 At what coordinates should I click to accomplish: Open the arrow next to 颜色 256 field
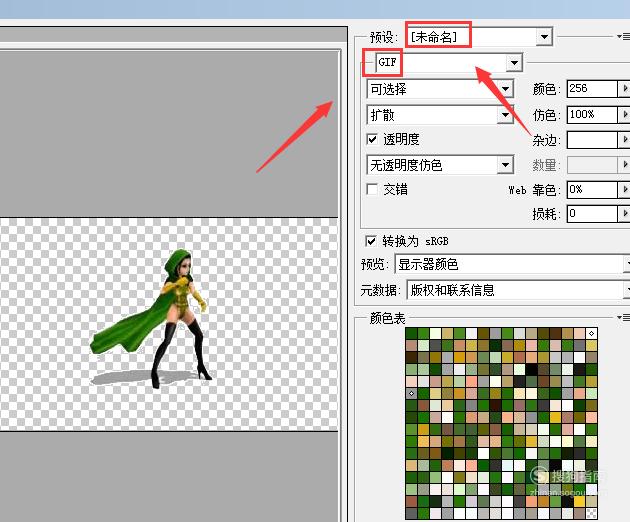coord(624,88)
